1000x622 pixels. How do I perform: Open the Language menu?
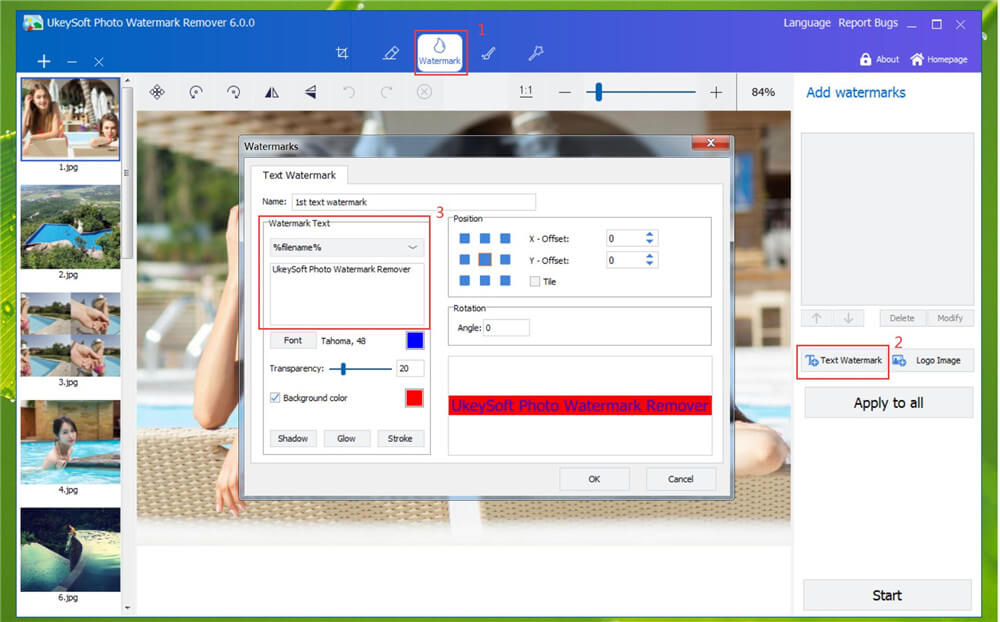tap(806, 23)
